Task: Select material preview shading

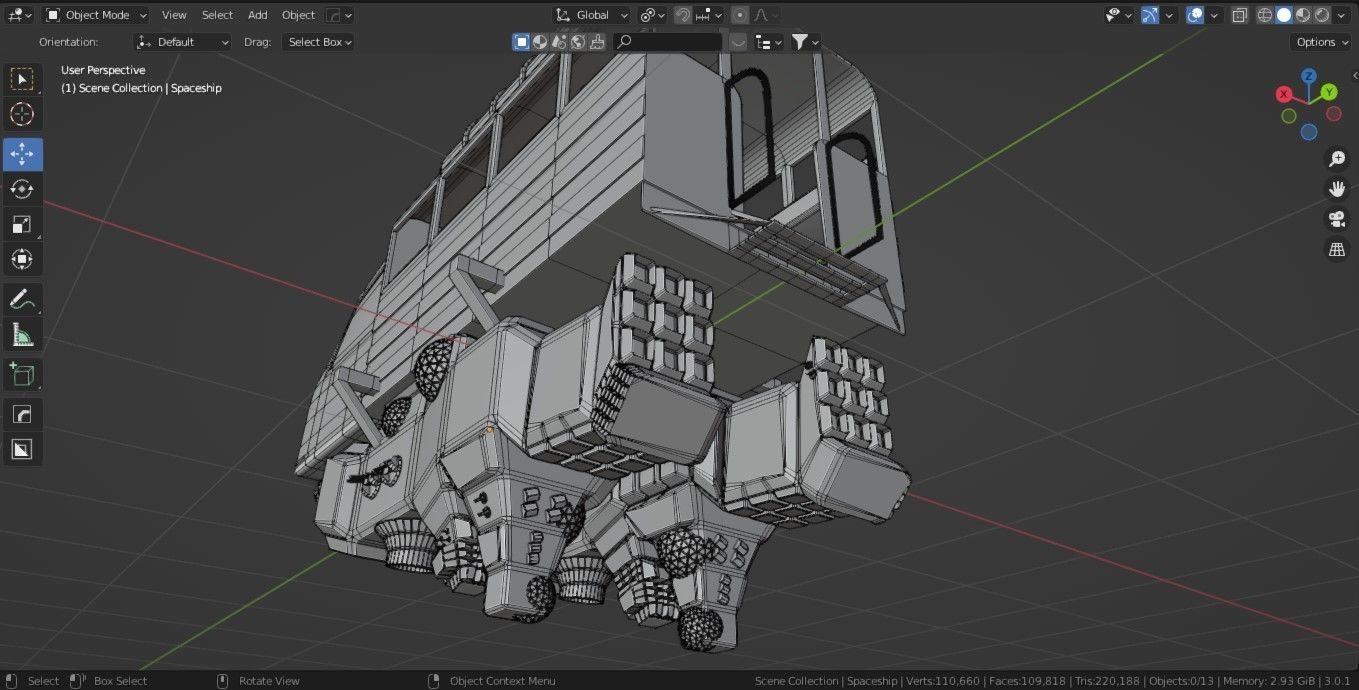Action: pyautogui.click(x=1303, y=15)
